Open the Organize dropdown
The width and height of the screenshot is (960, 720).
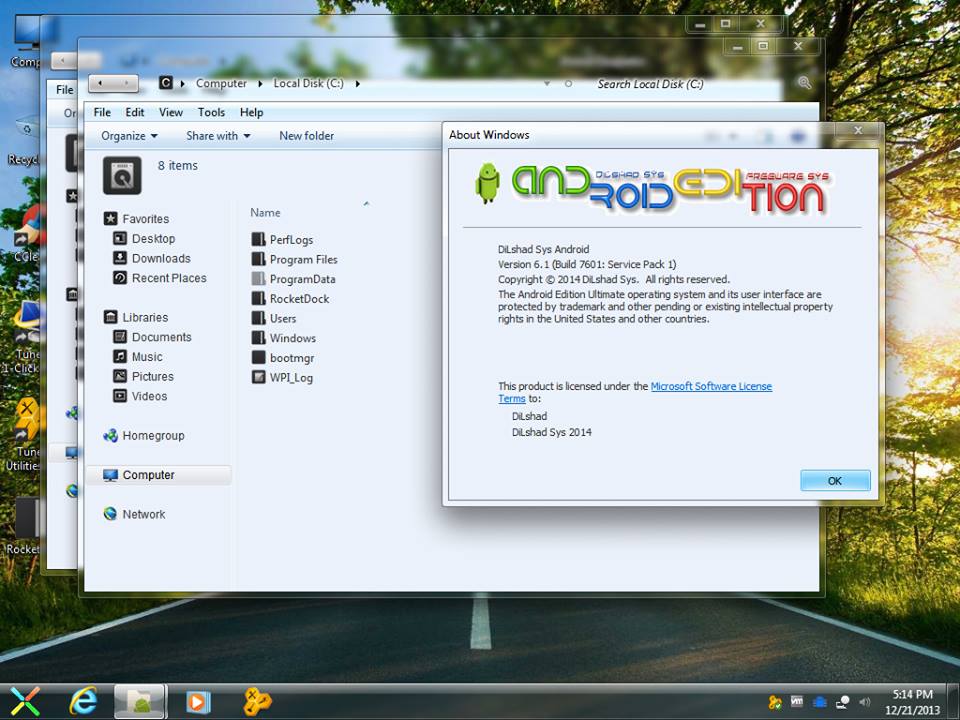tap(129, 136)
